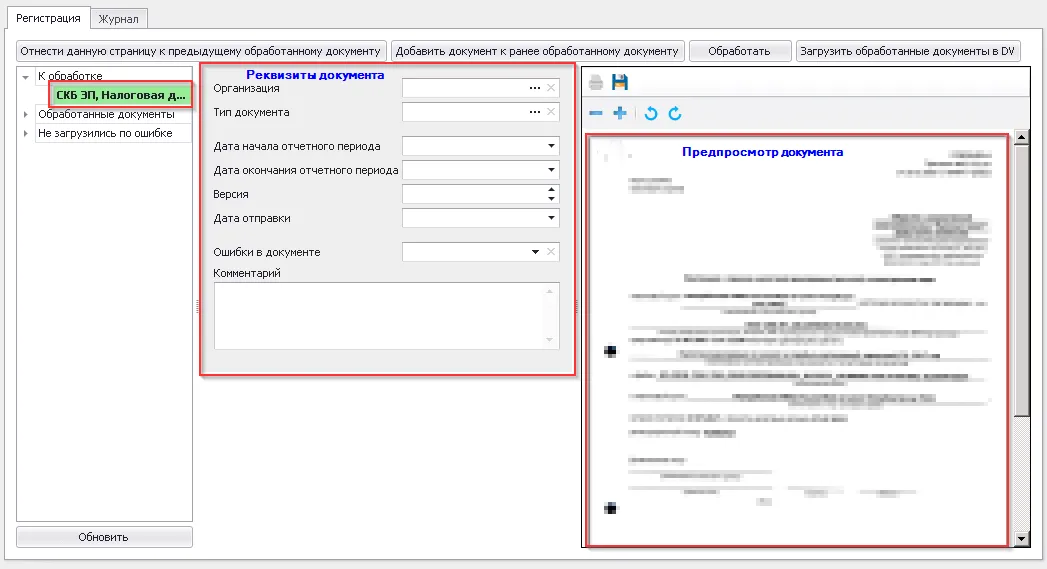
Task: Click inside the Комментарий text area
Action: [x=380, y=315]
